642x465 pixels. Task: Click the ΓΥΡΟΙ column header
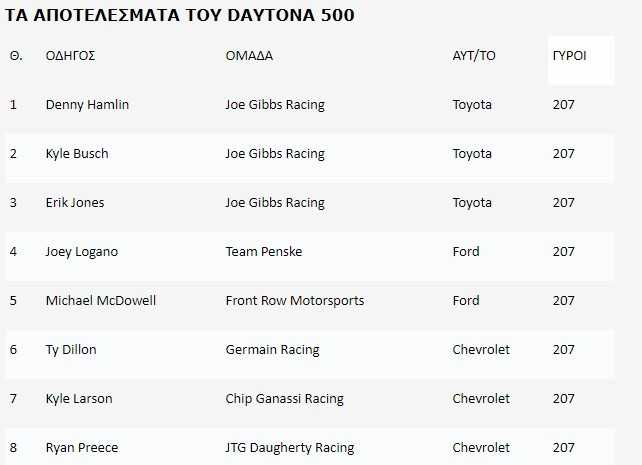click(x=569, y=55)
